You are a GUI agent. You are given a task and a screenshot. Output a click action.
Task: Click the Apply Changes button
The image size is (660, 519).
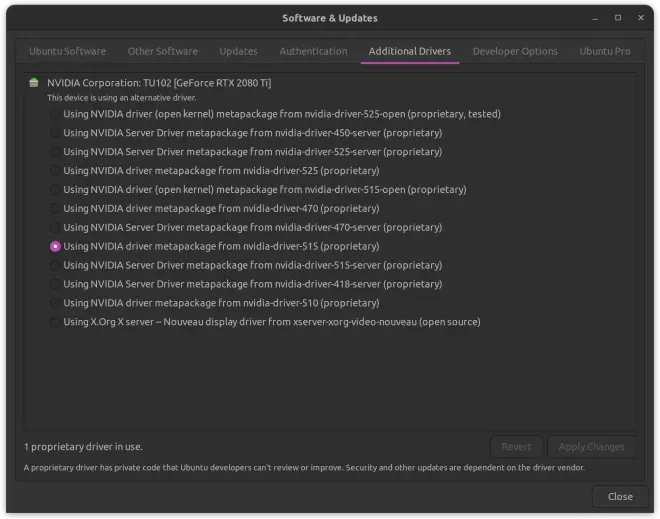[x=591, y=447]
